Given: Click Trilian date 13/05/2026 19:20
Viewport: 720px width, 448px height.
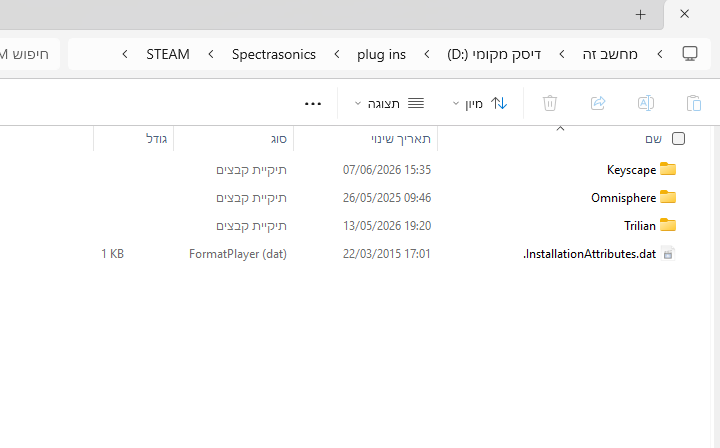Looking at the screenshot, I should point(387,226).
